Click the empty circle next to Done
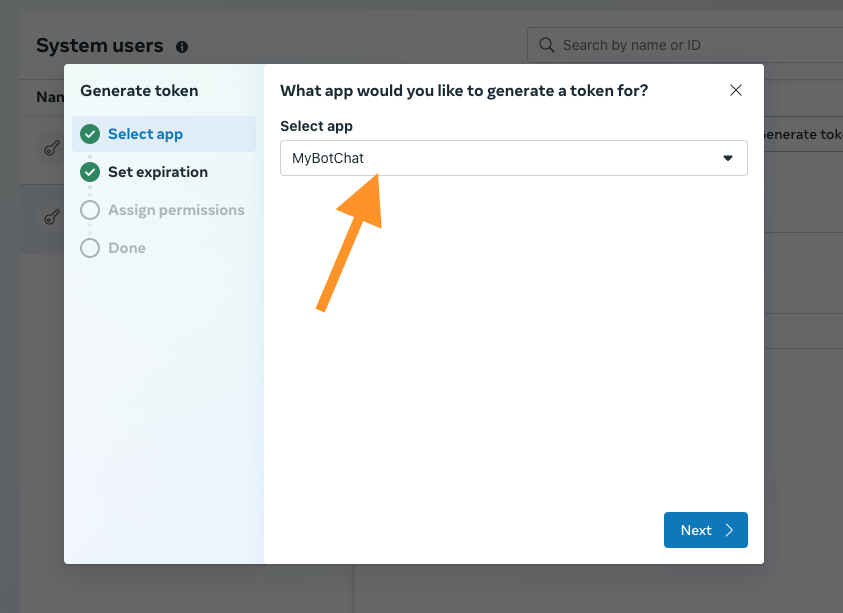843x613 pixels. [x=90, y=248]
